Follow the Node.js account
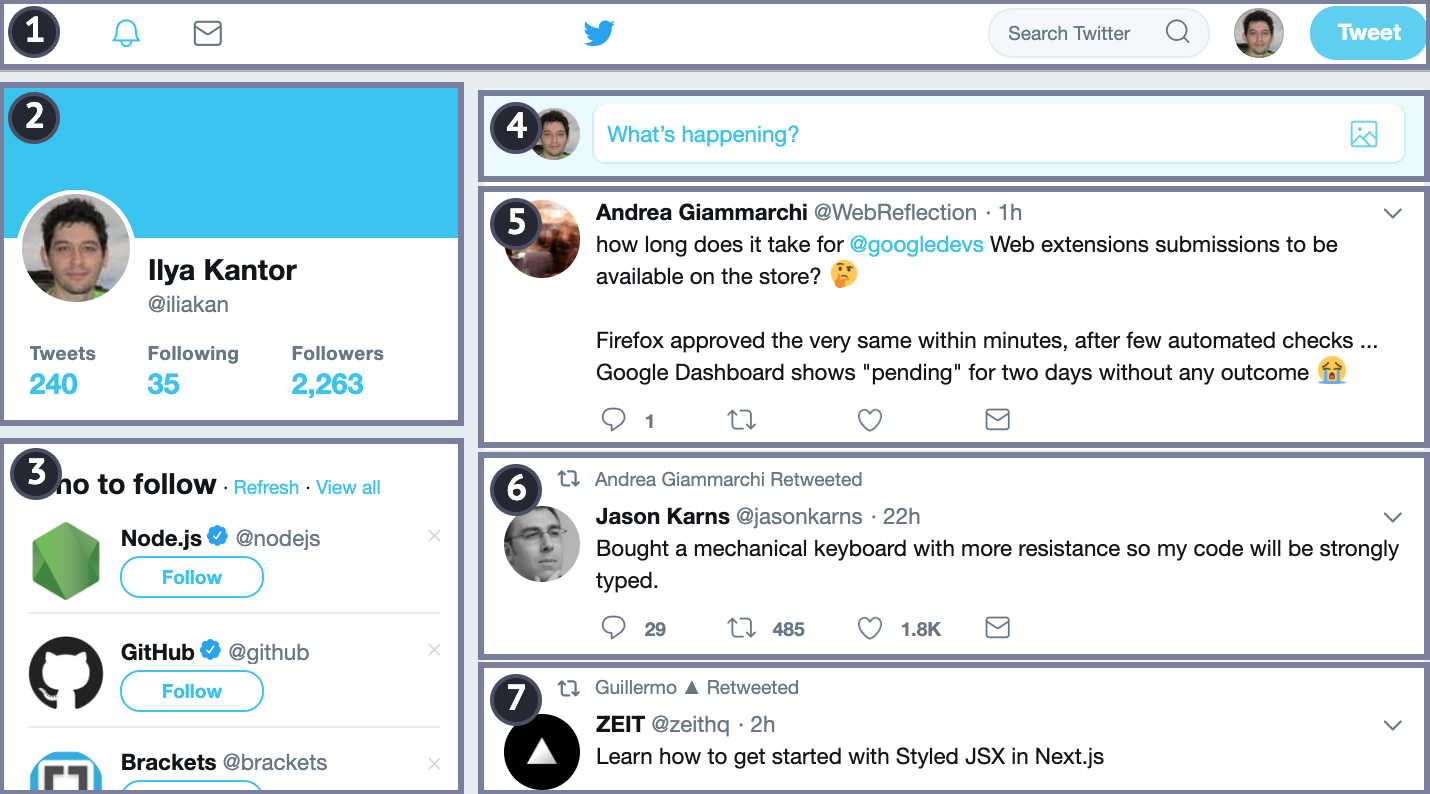The image size is (1430, 794). coord(191,577)
